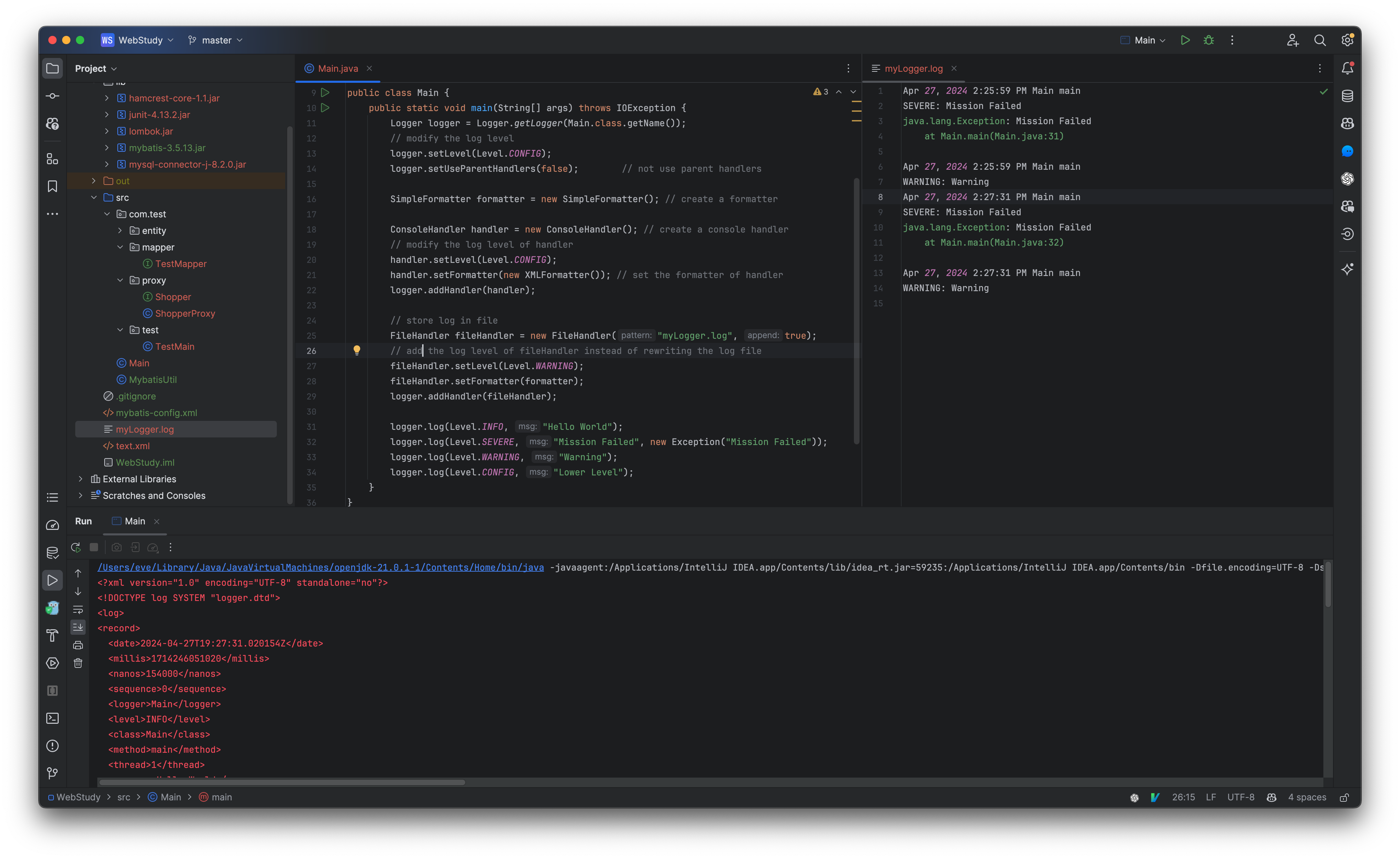Open the Notifications bell icon
This screenshot has height=859, width=1400.
(1347, 68)
